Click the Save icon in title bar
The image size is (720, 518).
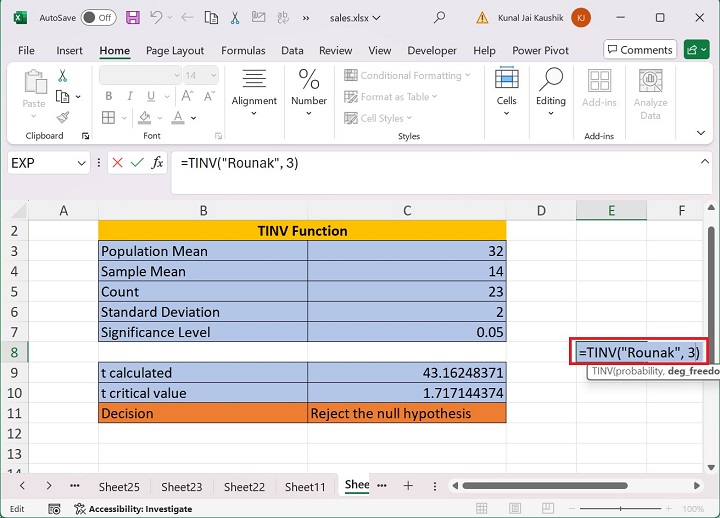[x=133, y=18]
